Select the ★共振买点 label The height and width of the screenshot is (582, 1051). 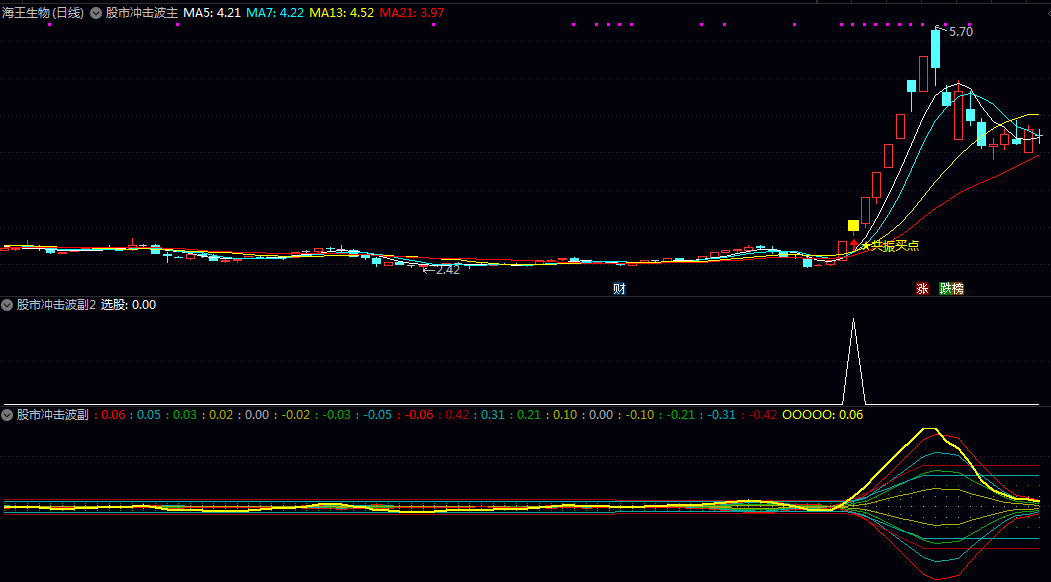(x=890, y=246)
